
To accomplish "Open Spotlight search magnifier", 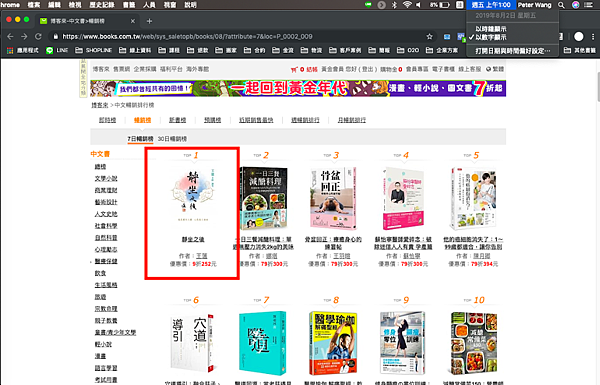I will coord(561,5).
